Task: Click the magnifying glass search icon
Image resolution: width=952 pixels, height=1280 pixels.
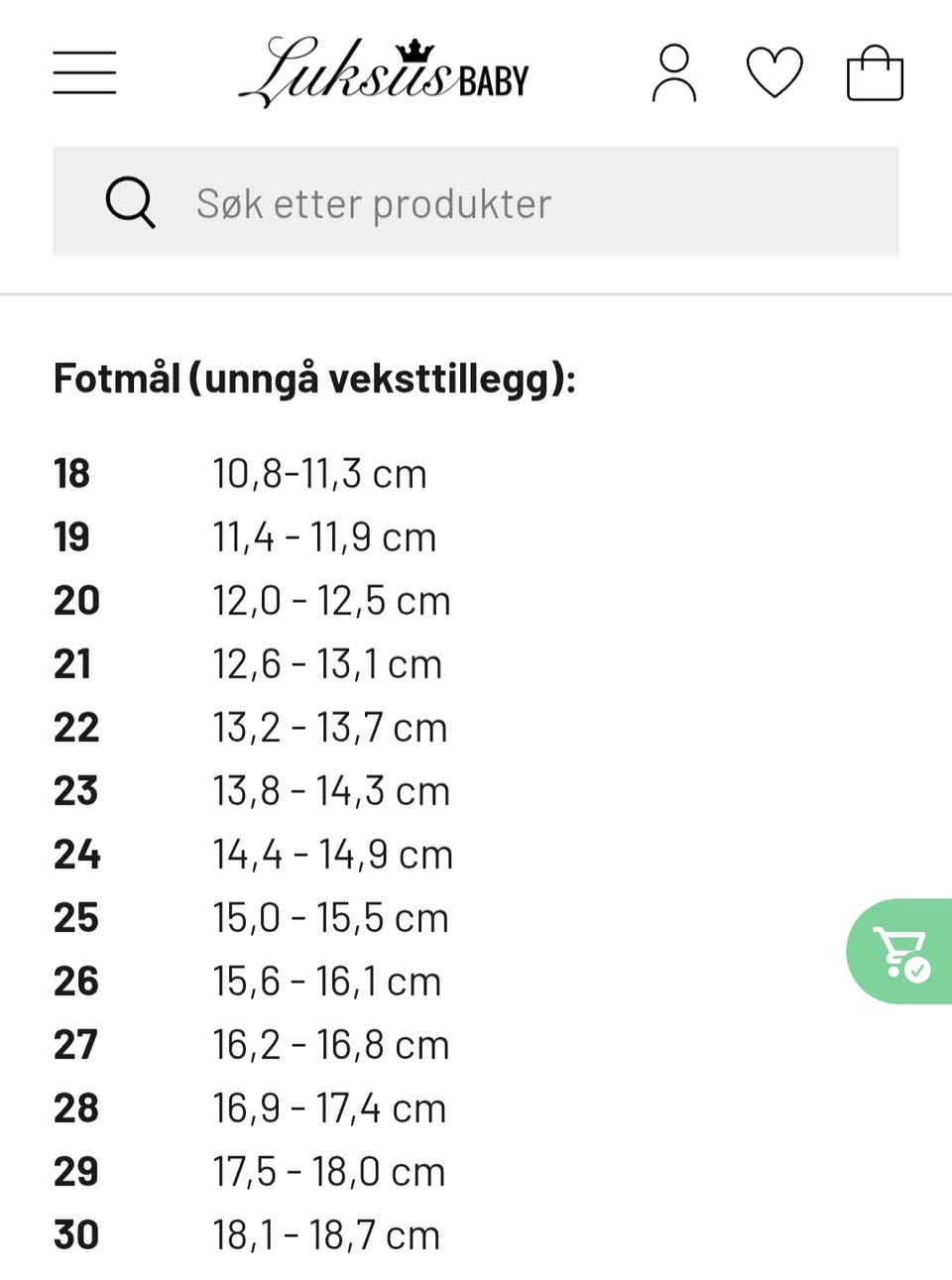Action: point(130,202)
